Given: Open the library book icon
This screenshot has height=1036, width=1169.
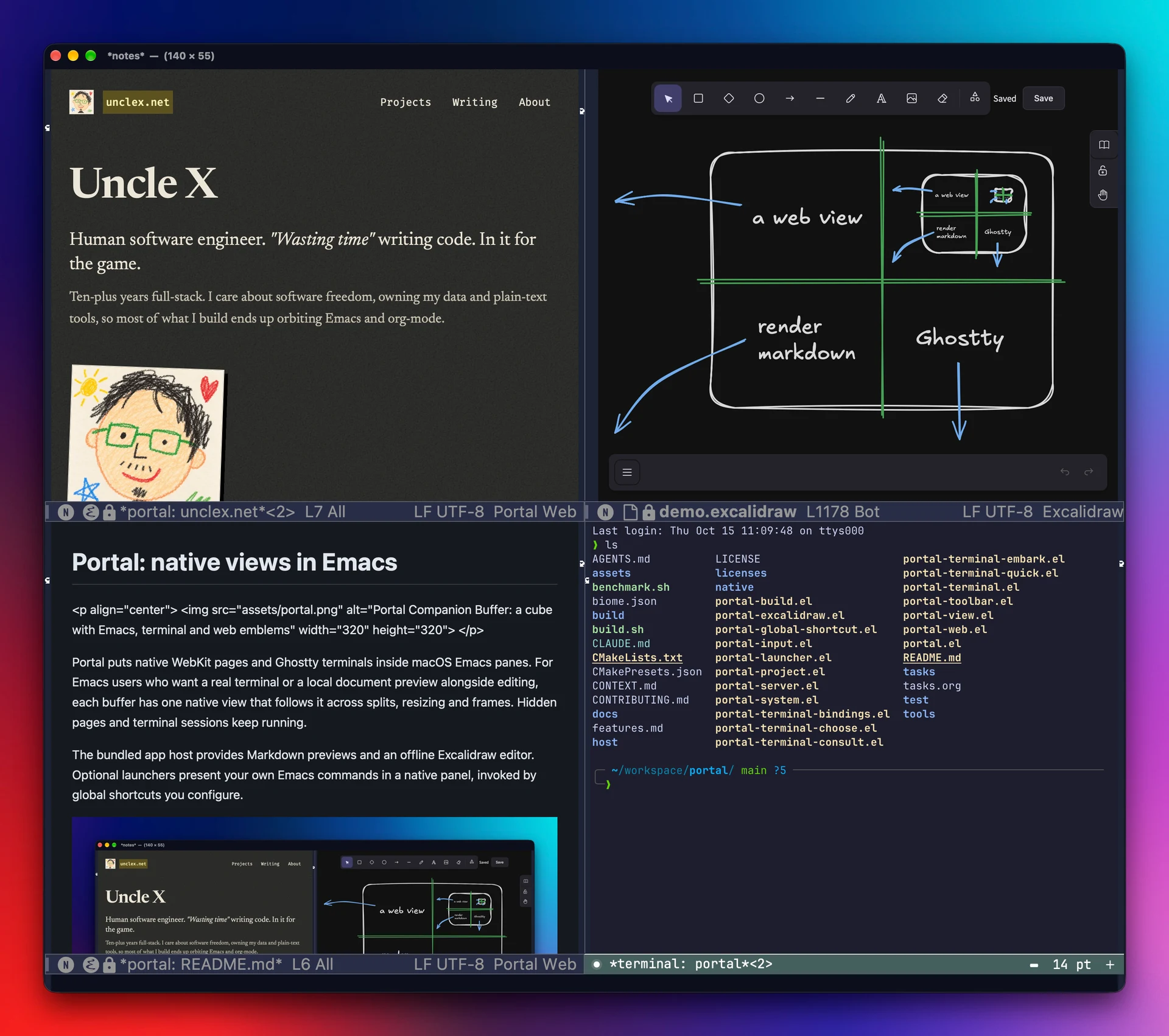Looking at the screenshot, I should tap(1104, 145).
